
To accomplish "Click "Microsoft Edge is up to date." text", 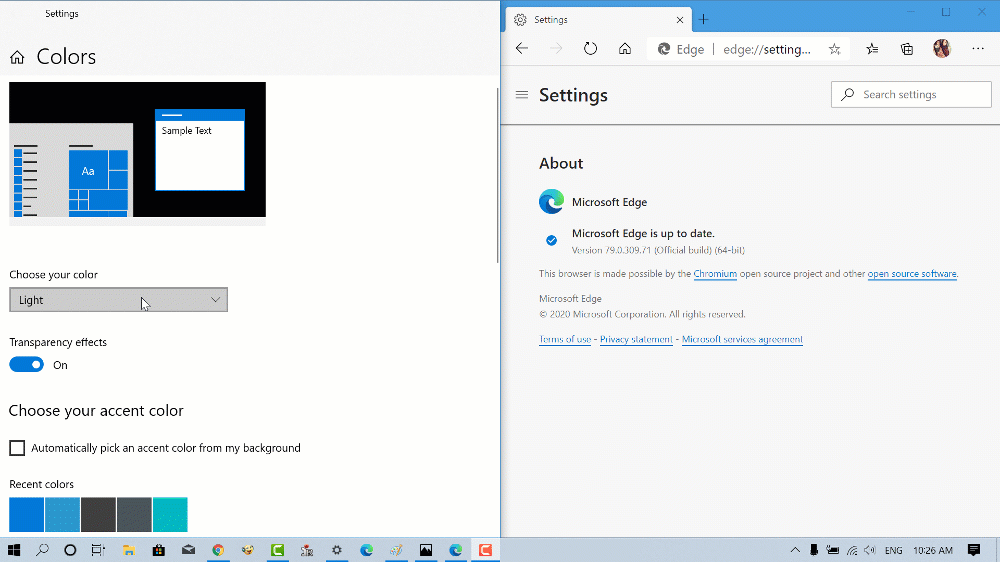I will tap(643, 233).
